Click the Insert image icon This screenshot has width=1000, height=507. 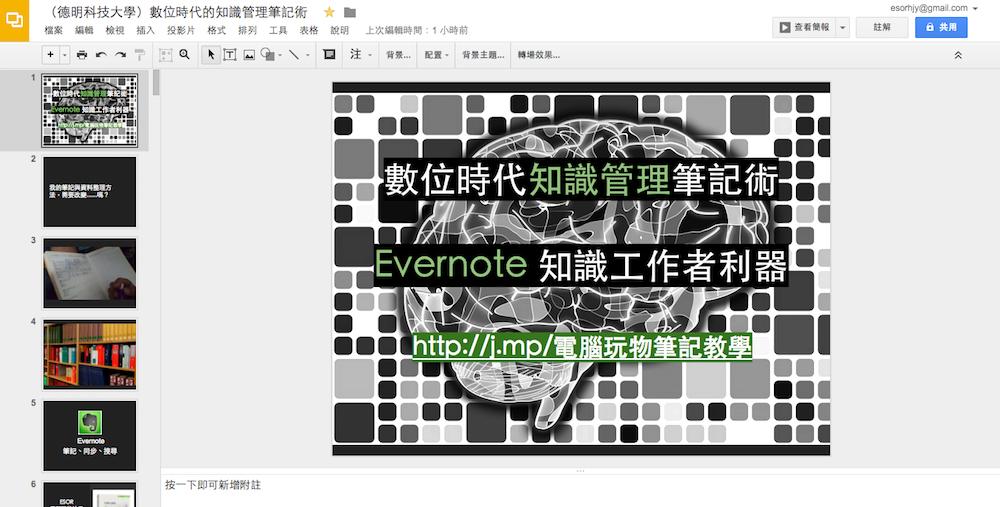click(249, 55)
